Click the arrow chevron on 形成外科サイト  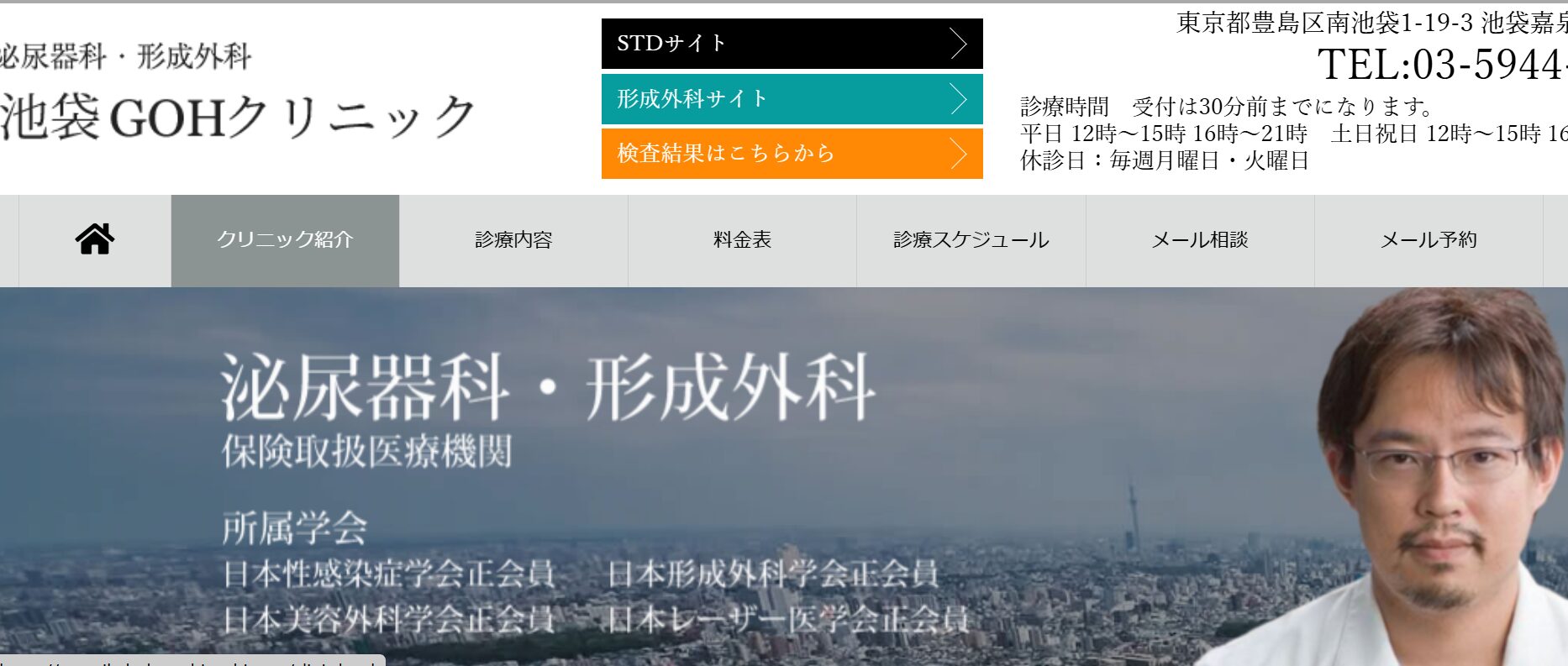[958, 99]
